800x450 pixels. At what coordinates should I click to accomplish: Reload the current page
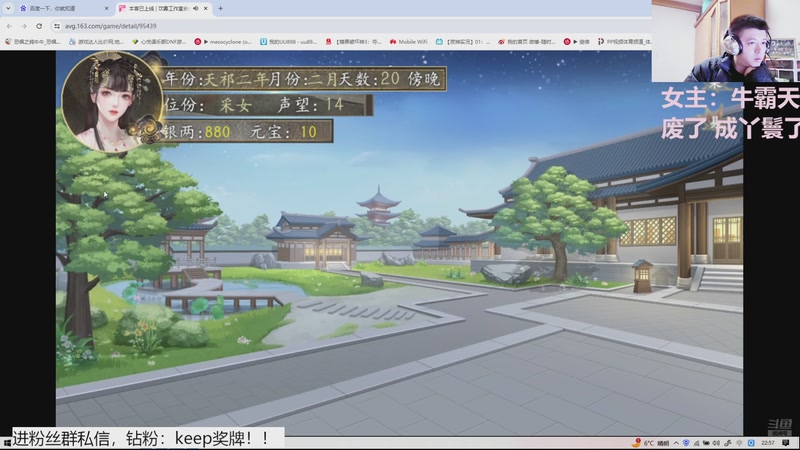click(x=39, y=26)
